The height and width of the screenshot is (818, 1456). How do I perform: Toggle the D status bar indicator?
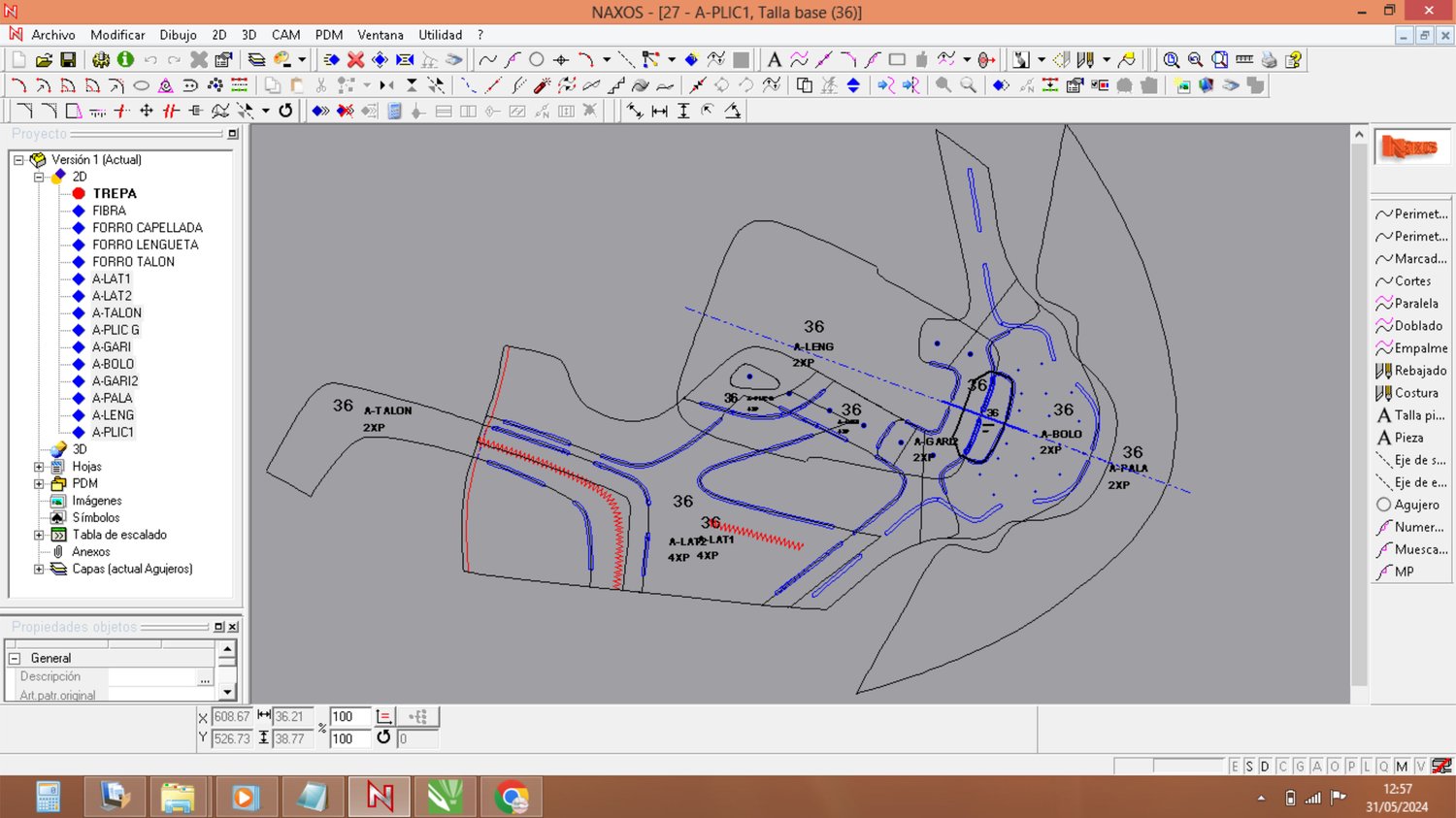1265,766
